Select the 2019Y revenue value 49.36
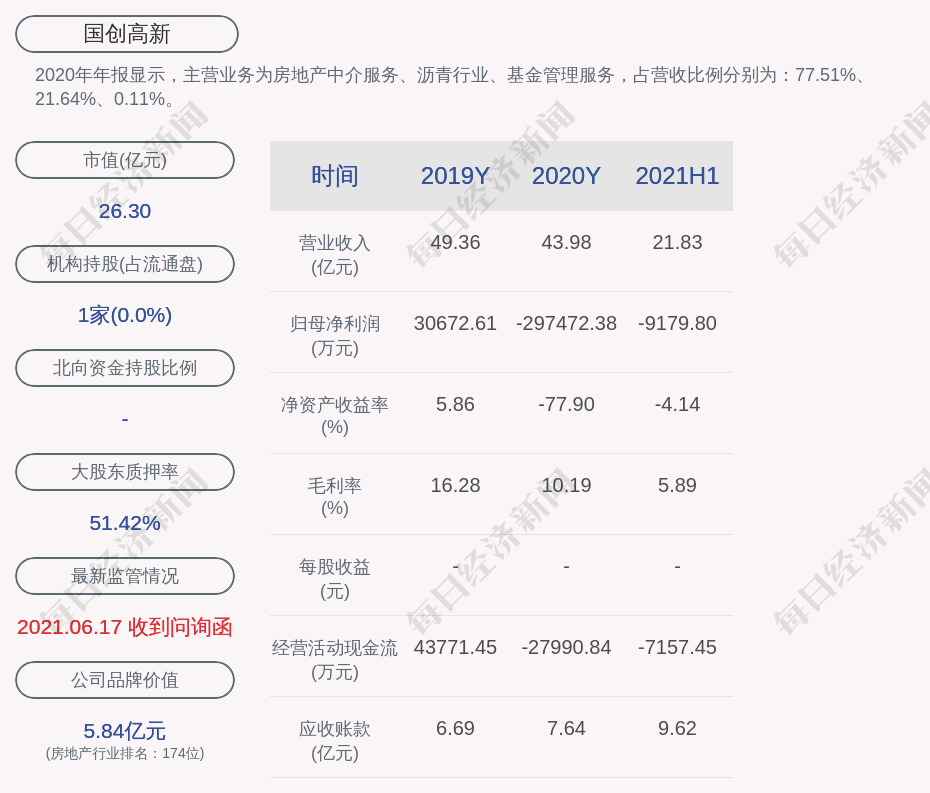The height and width of the screenshot is (793, 930). pyautogui.click(x=455, y=243)
